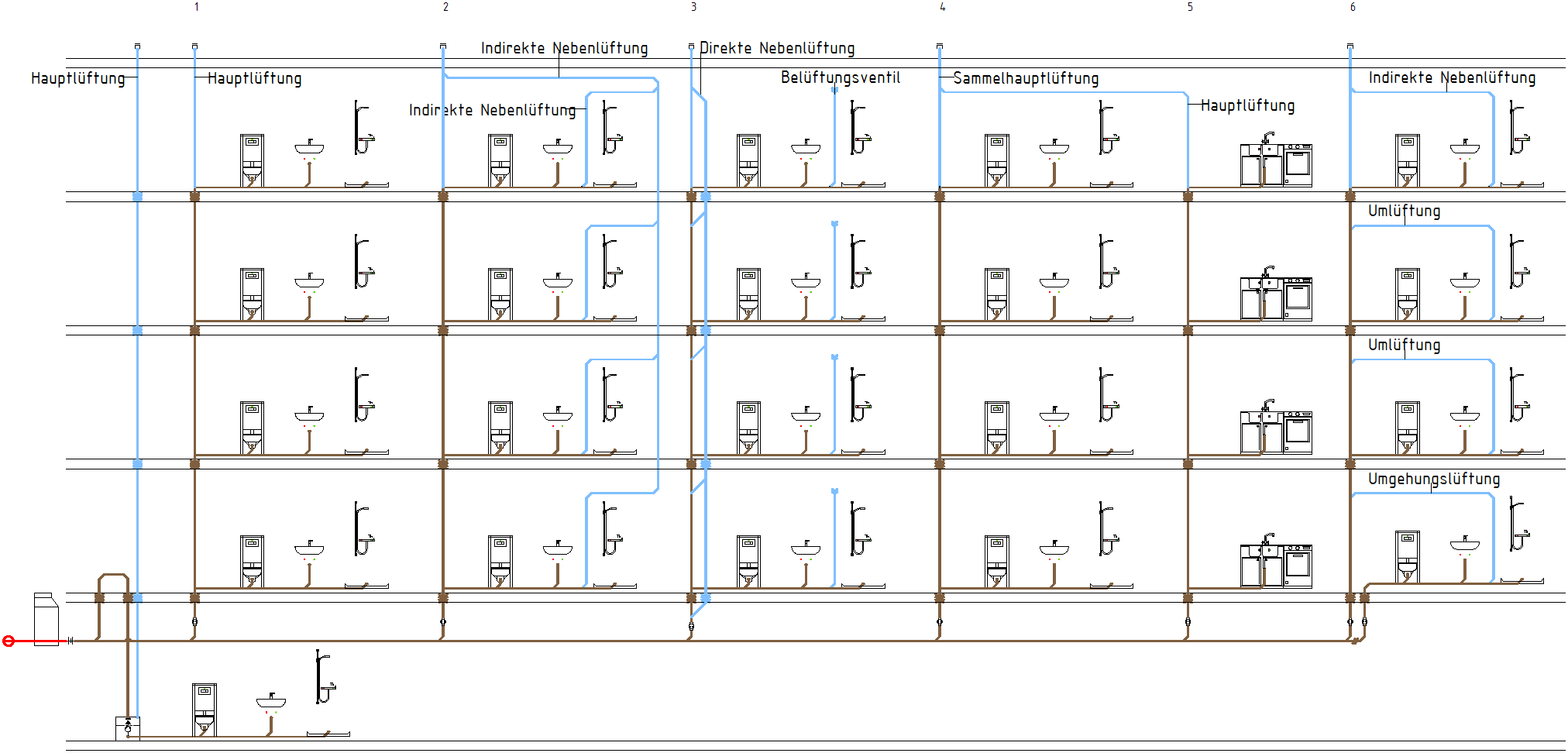Click the ground-floor toilet in column 6

coord(1408,556)
